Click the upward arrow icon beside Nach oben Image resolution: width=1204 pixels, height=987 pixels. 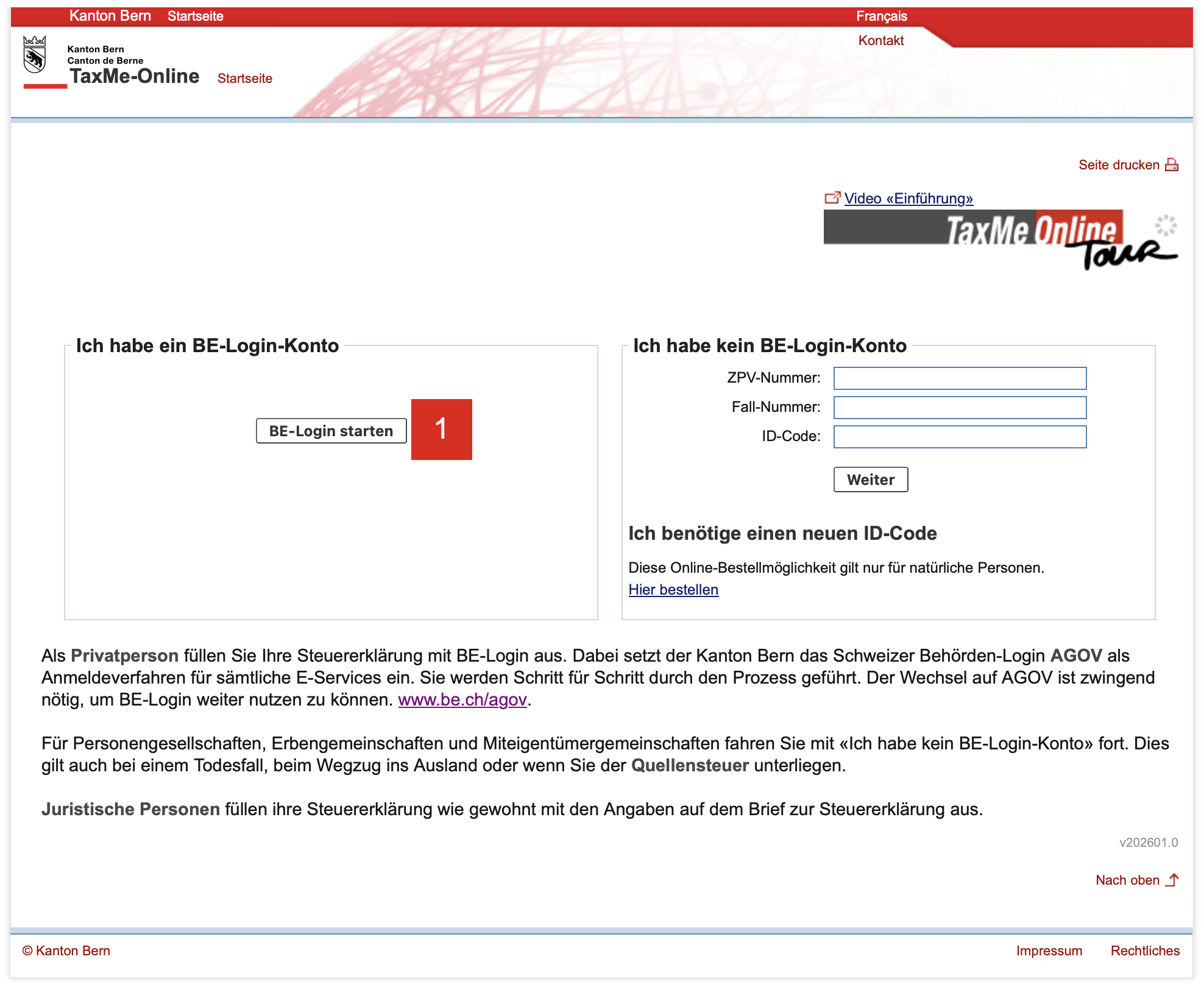pyautogui.click(x=1172, y=880)
